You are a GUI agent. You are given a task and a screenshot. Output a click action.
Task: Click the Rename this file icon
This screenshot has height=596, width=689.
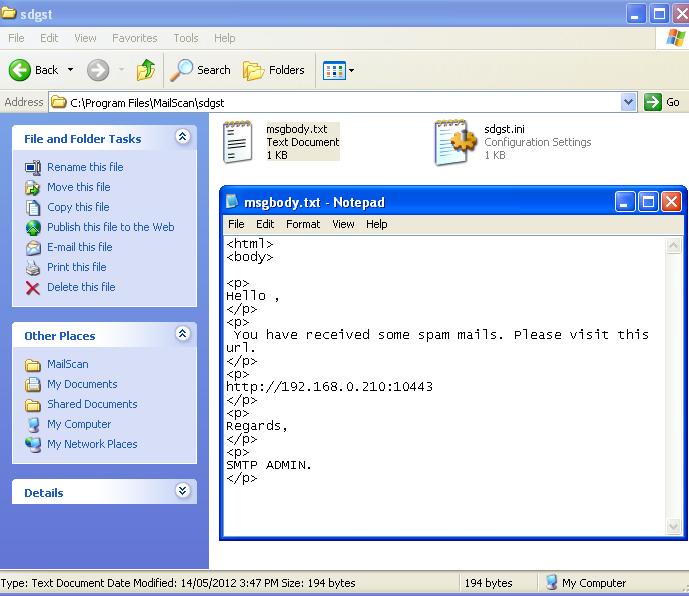point(33,167)
